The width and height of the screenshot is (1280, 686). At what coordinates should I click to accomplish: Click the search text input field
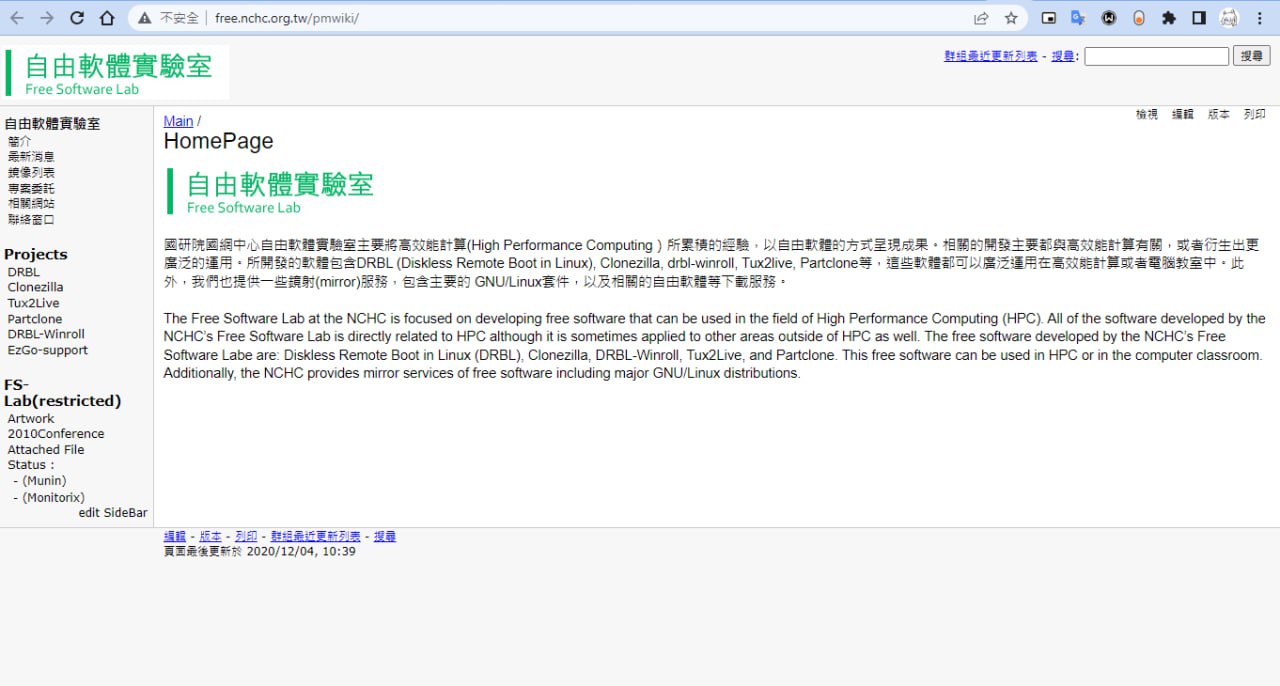[1156, 56]
